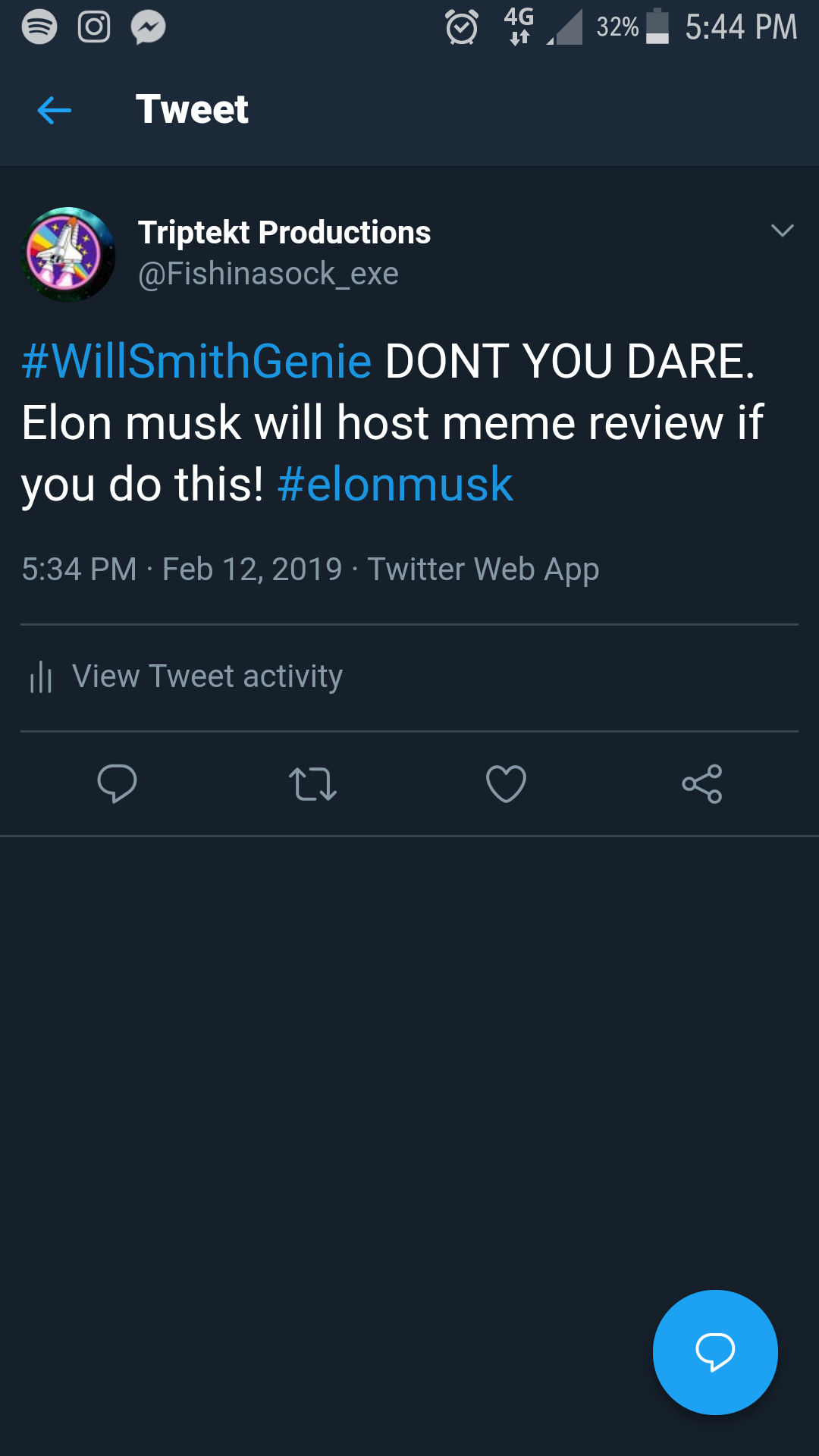819x1456 pixels.
Task: Open tweet options chevron menu
Action: [782, 231]
